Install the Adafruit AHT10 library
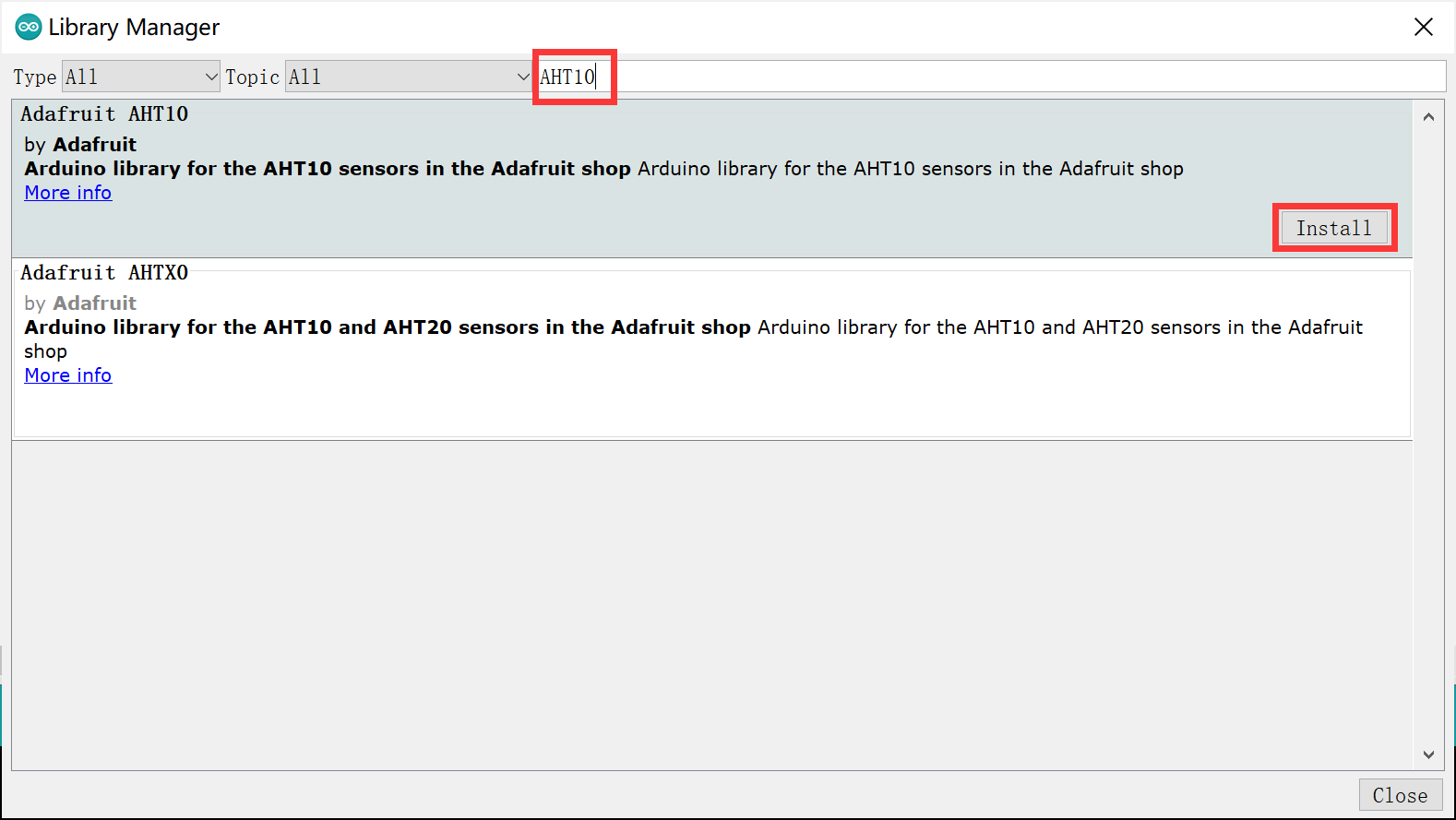 tap(1334, 228)
